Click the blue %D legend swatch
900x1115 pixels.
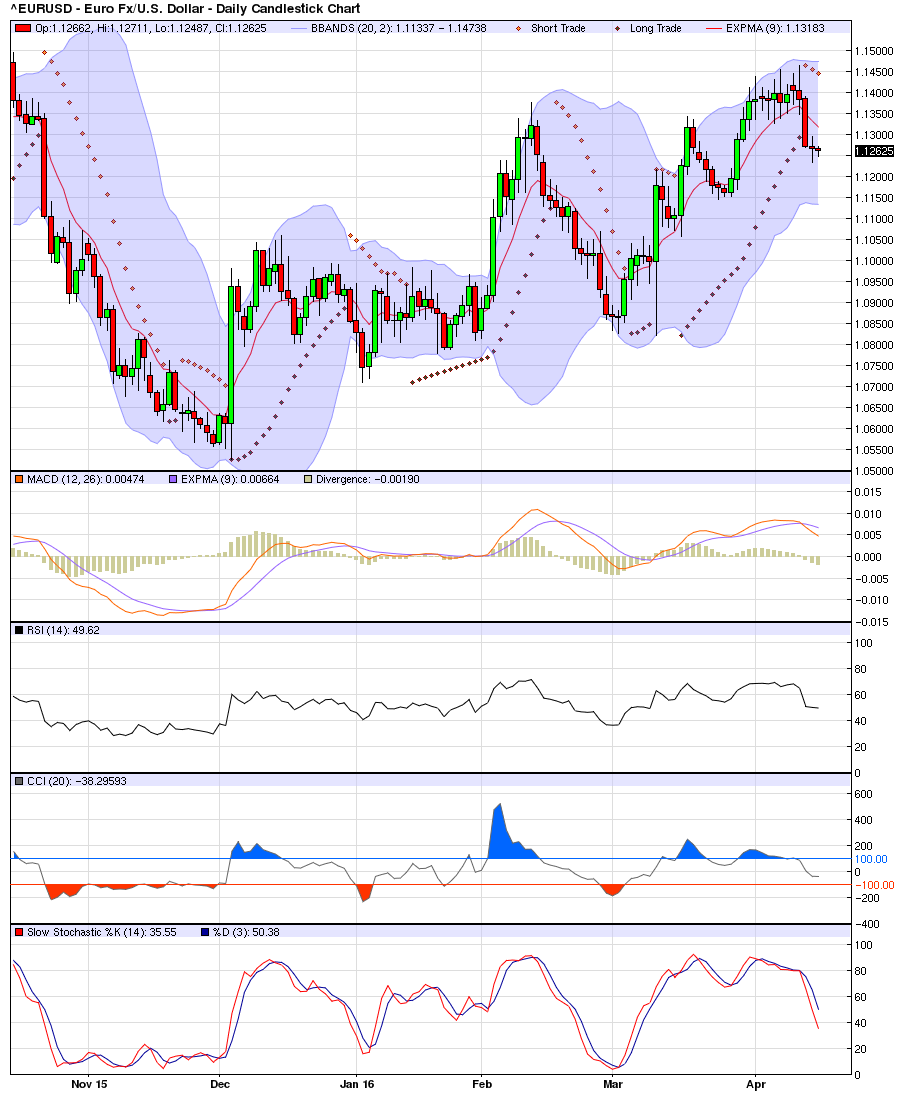click(205, 932)
